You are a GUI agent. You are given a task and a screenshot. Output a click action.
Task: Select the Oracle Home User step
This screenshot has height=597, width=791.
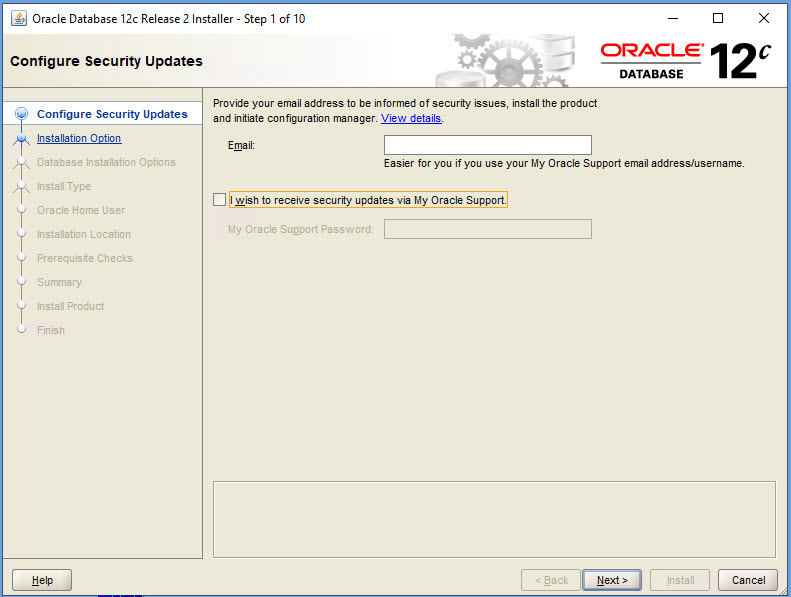81,210
